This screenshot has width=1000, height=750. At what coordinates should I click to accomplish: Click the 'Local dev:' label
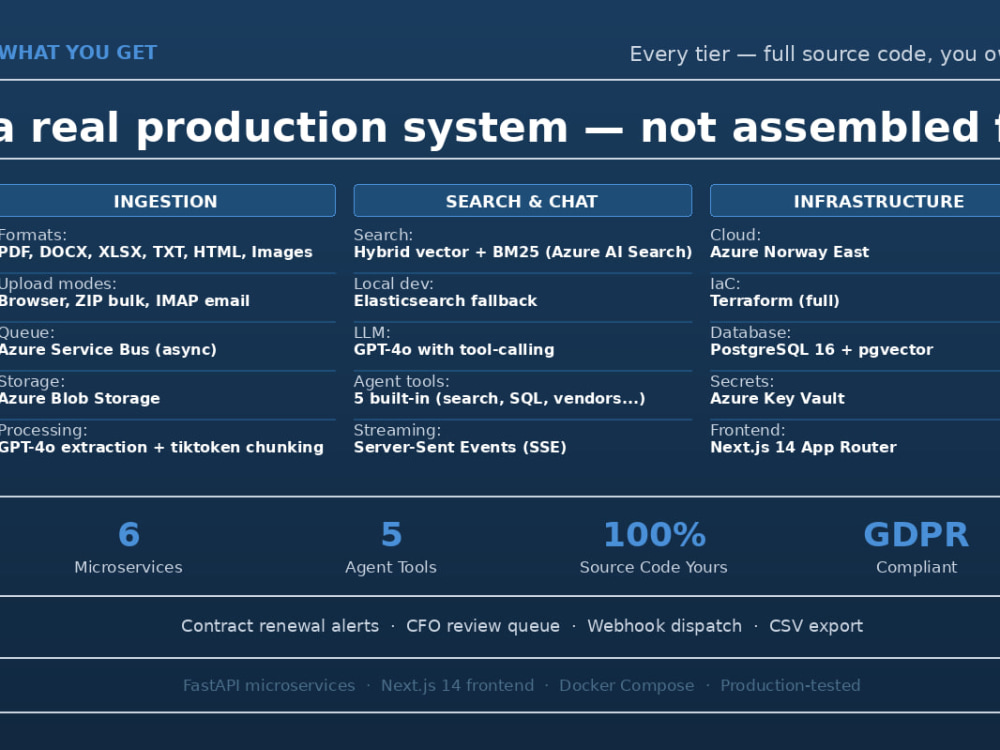[393, 284]
